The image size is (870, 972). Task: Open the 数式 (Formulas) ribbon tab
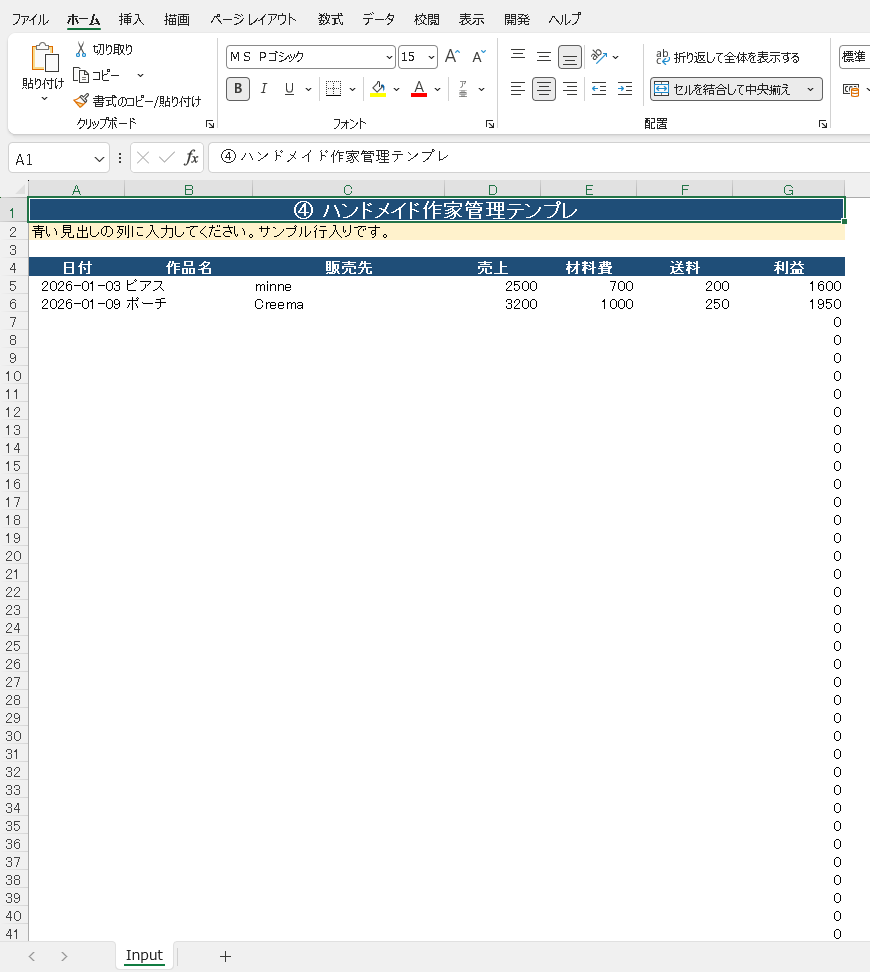click(x=331, y=19)
